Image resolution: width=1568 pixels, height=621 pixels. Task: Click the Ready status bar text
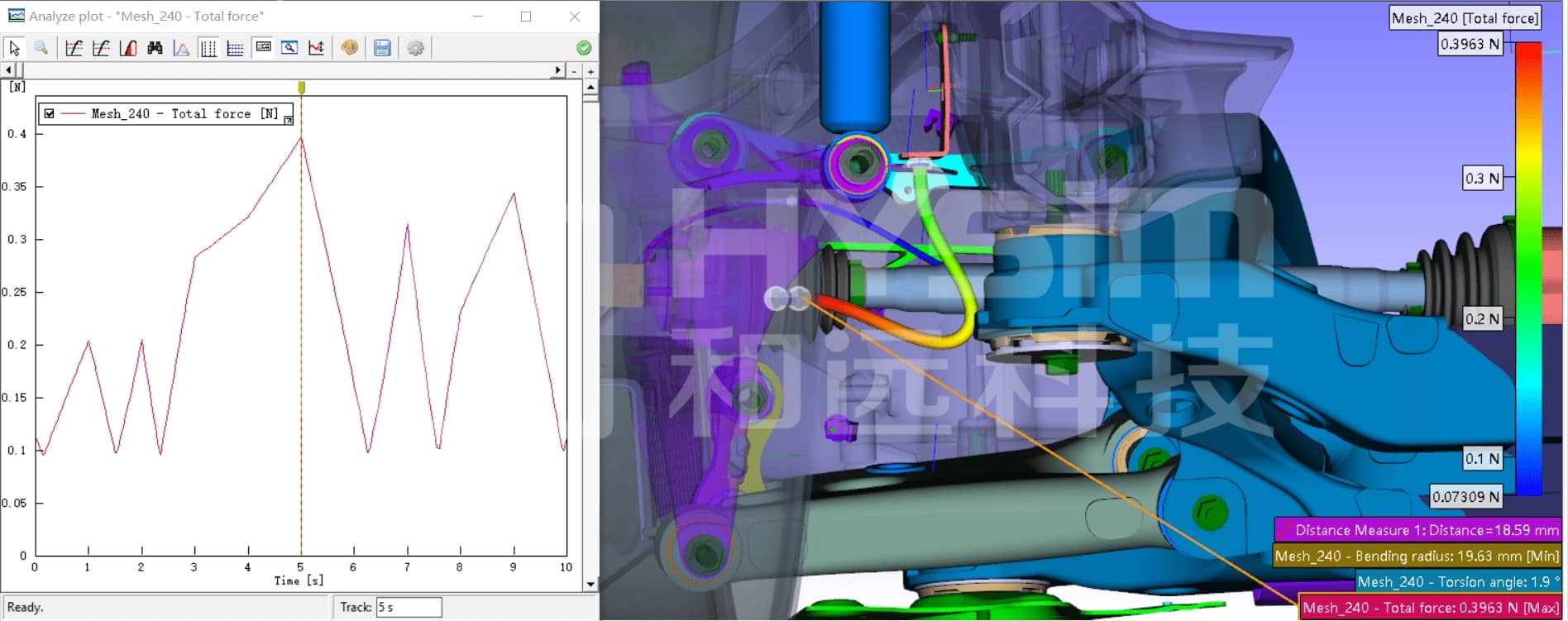click(25, 607)
